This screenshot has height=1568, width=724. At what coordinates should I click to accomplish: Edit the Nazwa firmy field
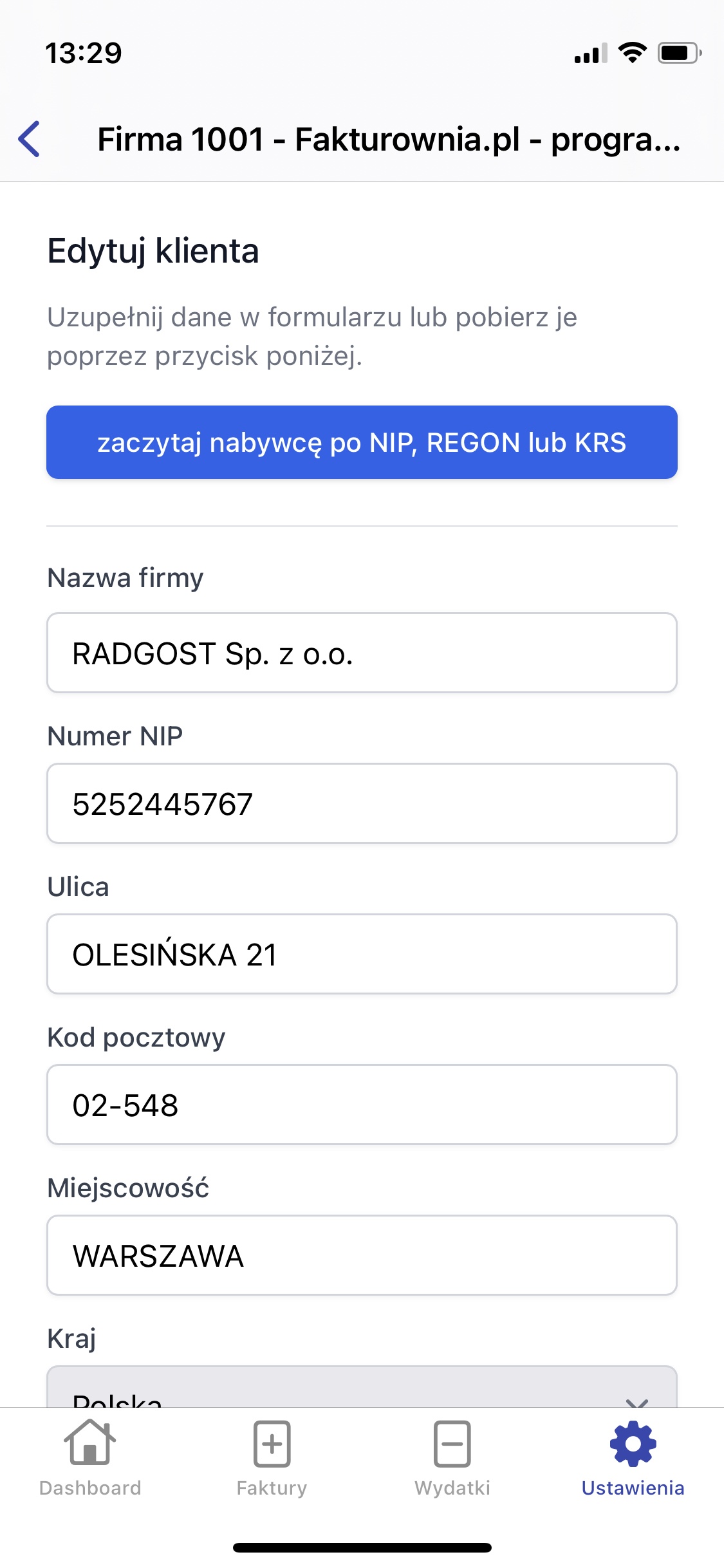[362, 653]
